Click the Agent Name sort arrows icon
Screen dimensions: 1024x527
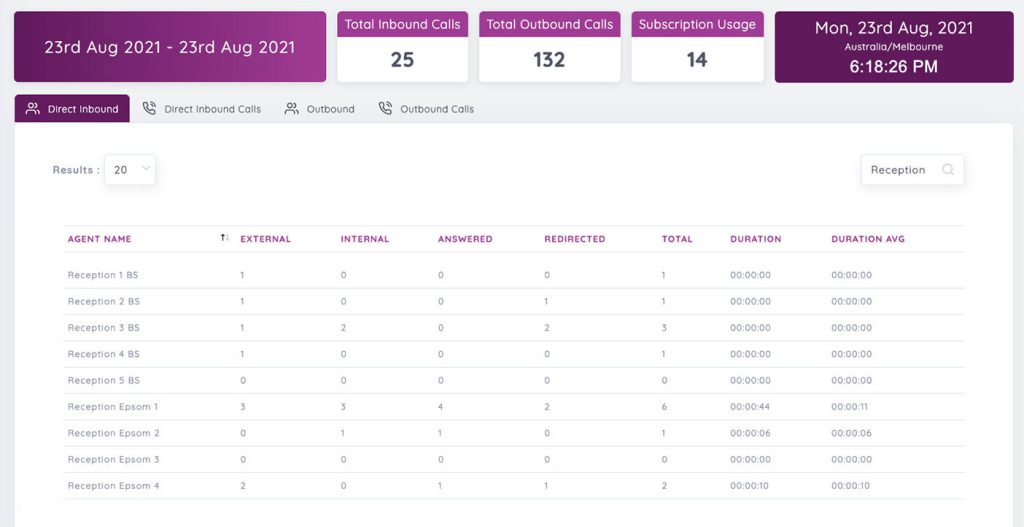coord(225,239)
